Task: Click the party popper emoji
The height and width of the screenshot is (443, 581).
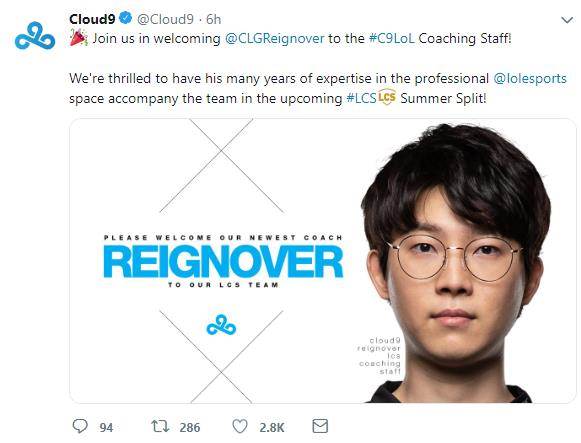Action: [78, 39]
